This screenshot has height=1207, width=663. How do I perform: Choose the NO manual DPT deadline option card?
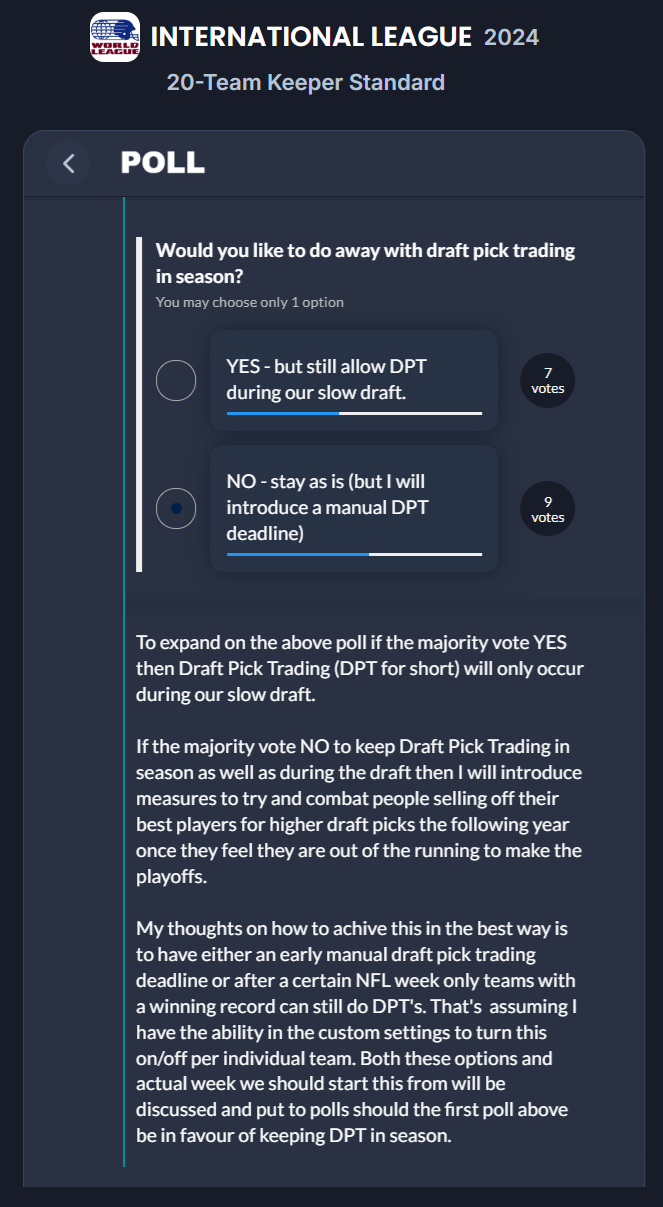[354, 508]
